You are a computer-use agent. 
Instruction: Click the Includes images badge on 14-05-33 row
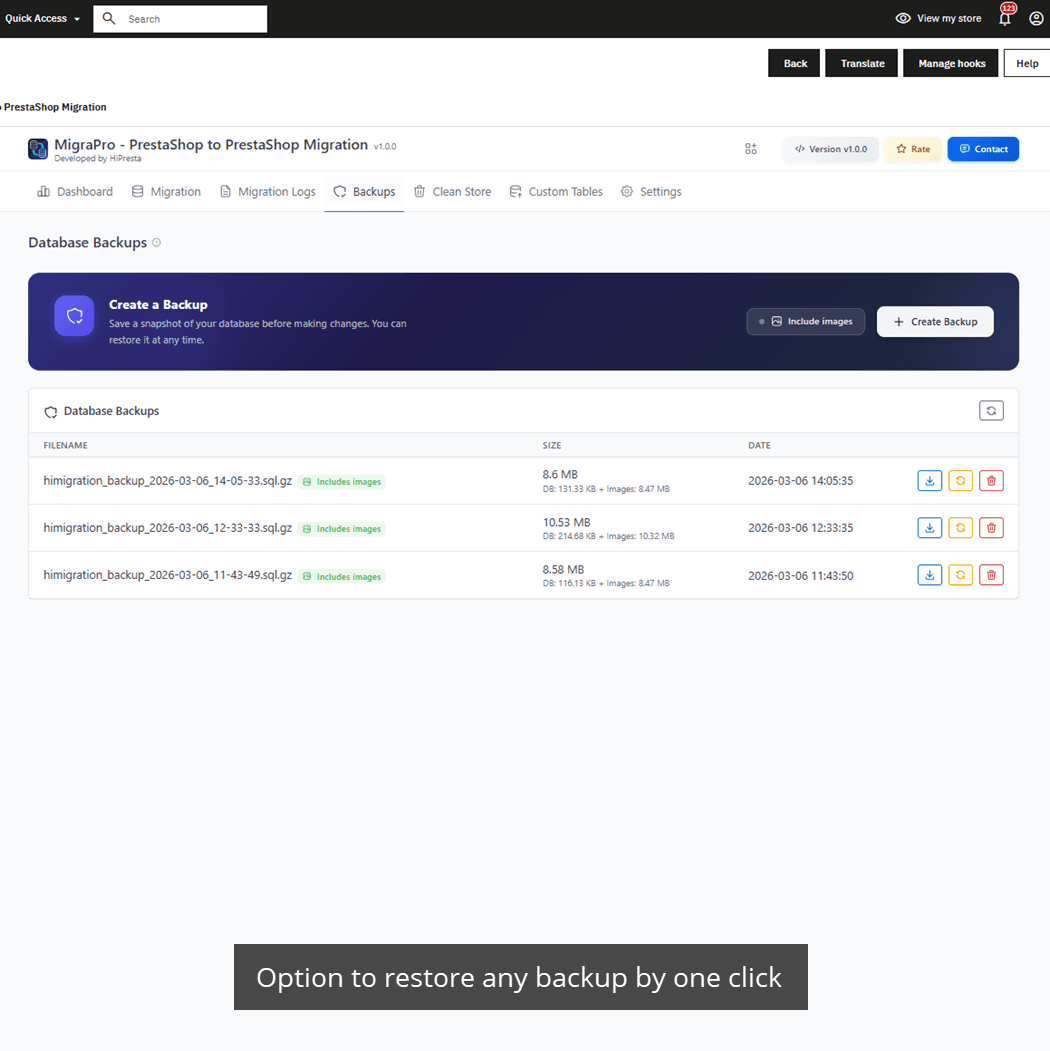[x=342, y=482]
